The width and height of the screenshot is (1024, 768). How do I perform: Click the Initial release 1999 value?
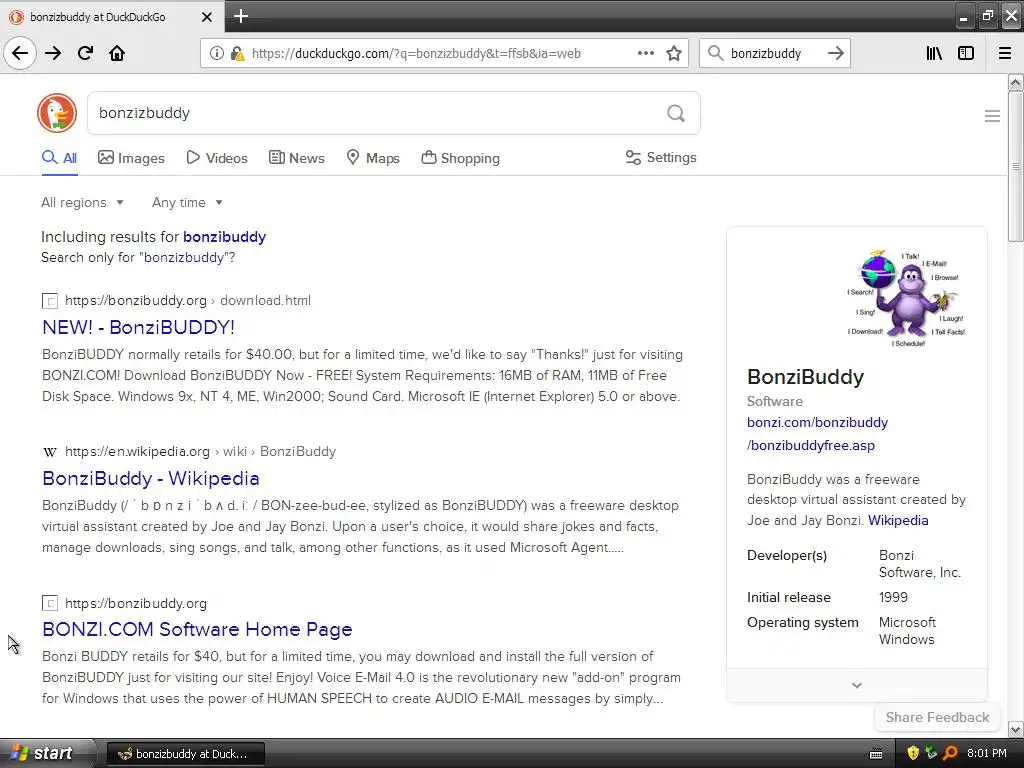pyautogui.click(x=893, y=597)
